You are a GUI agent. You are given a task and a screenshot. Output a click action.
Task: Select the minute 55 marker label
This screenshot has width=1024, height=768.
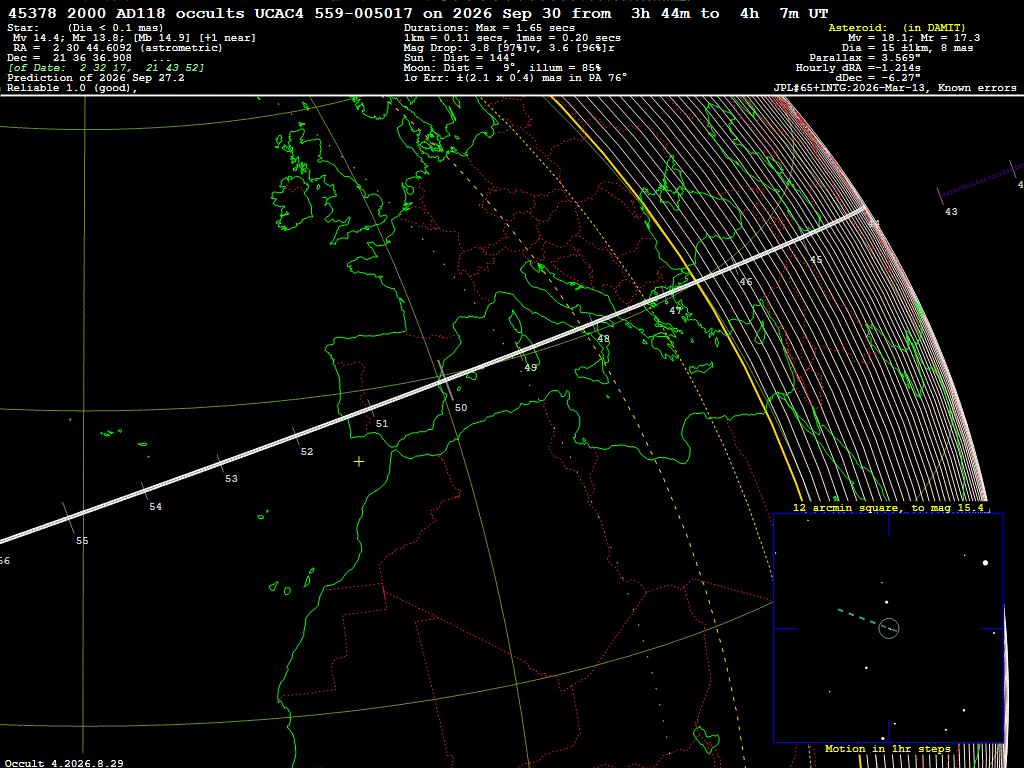(82, 541)
